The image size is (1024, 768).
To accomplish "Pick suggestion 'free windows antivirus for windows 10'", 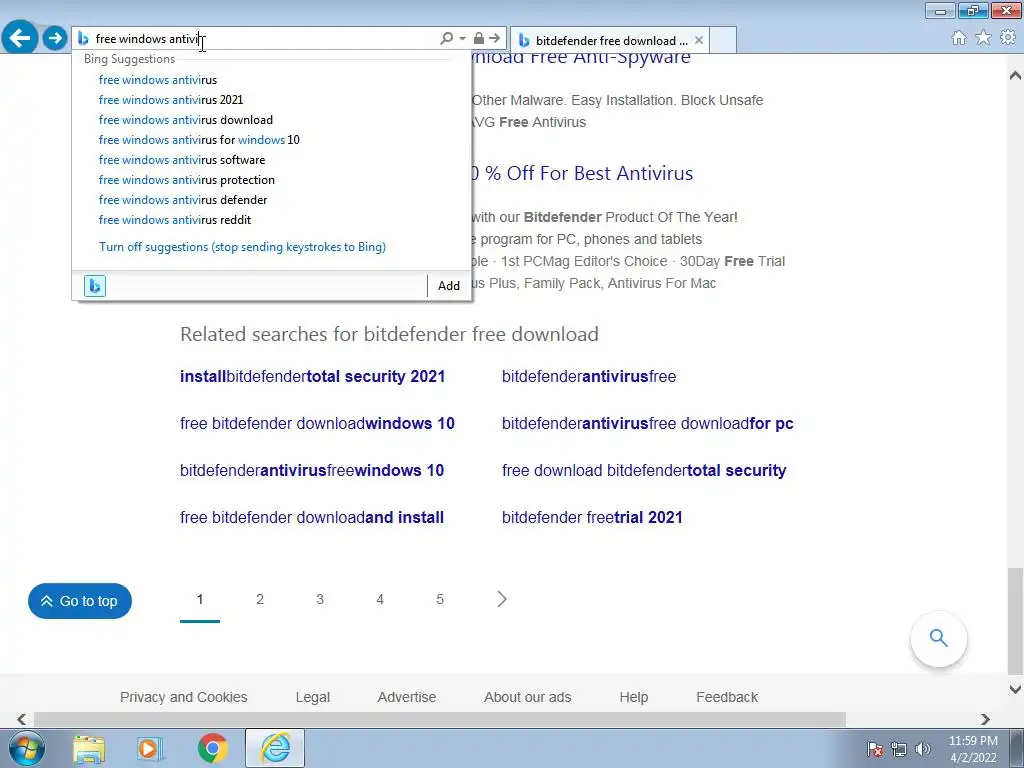I will coord(199,140).
